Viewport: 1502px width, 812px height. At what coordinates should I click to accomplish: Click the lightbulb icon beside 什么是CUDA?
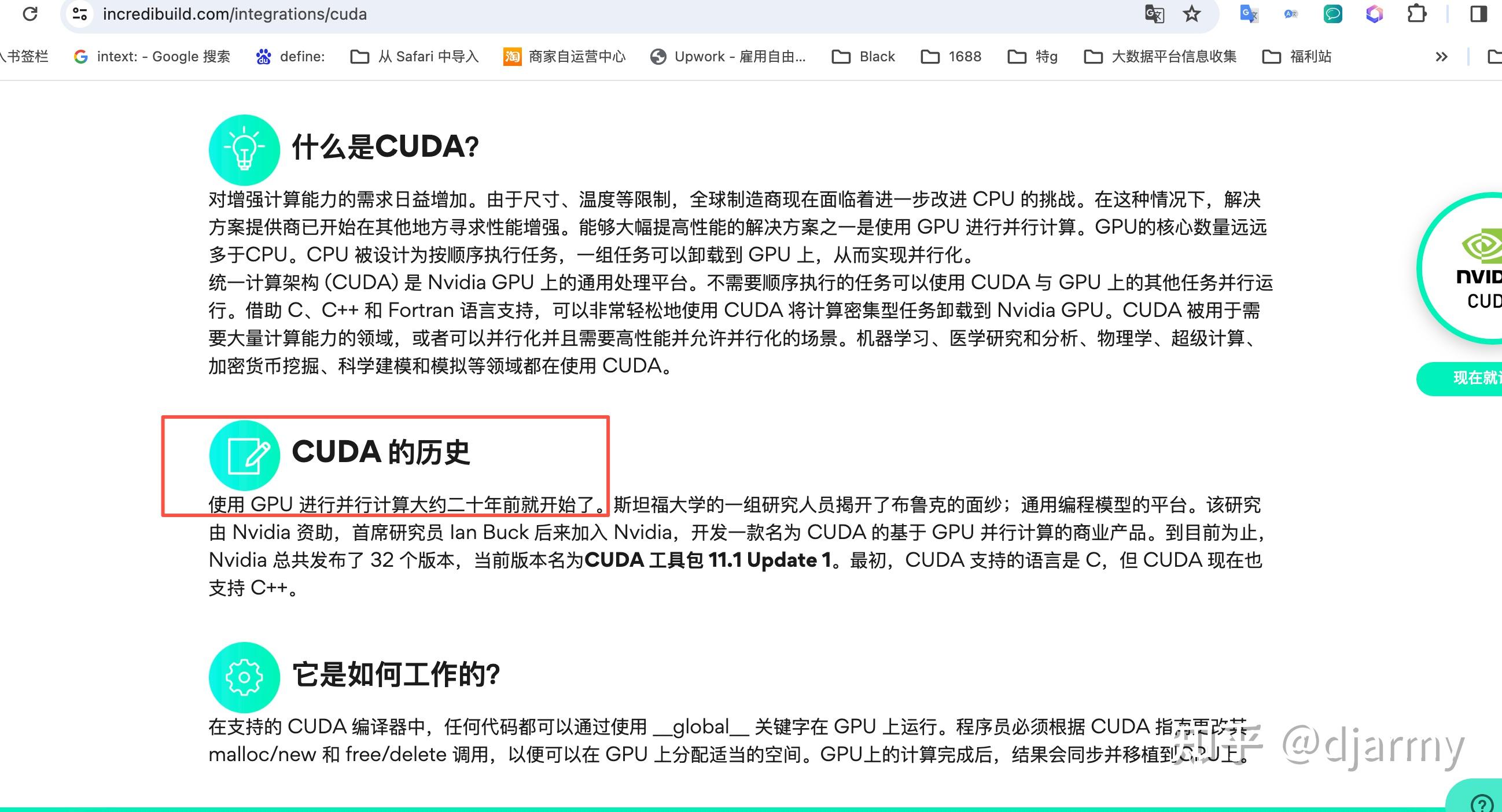click(244, 150)
